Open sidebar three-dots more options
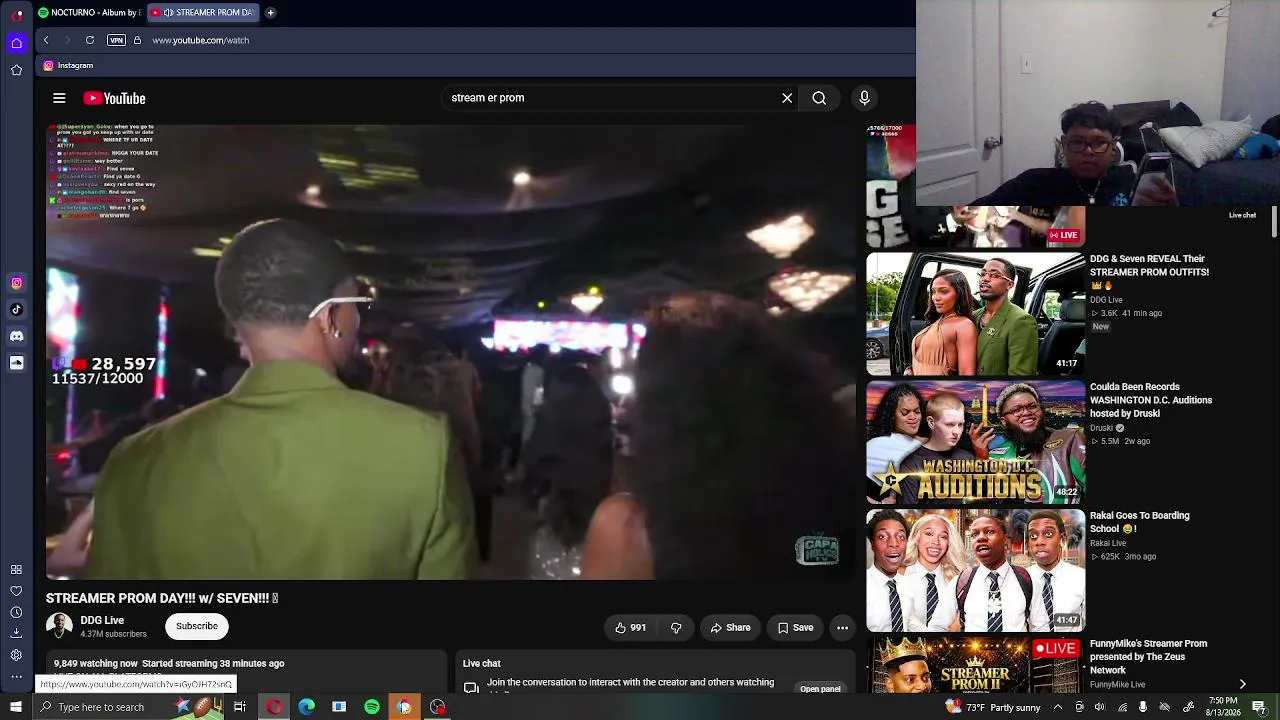The width and height of the screenshot is (1280, 720). [x=16, y=677]
